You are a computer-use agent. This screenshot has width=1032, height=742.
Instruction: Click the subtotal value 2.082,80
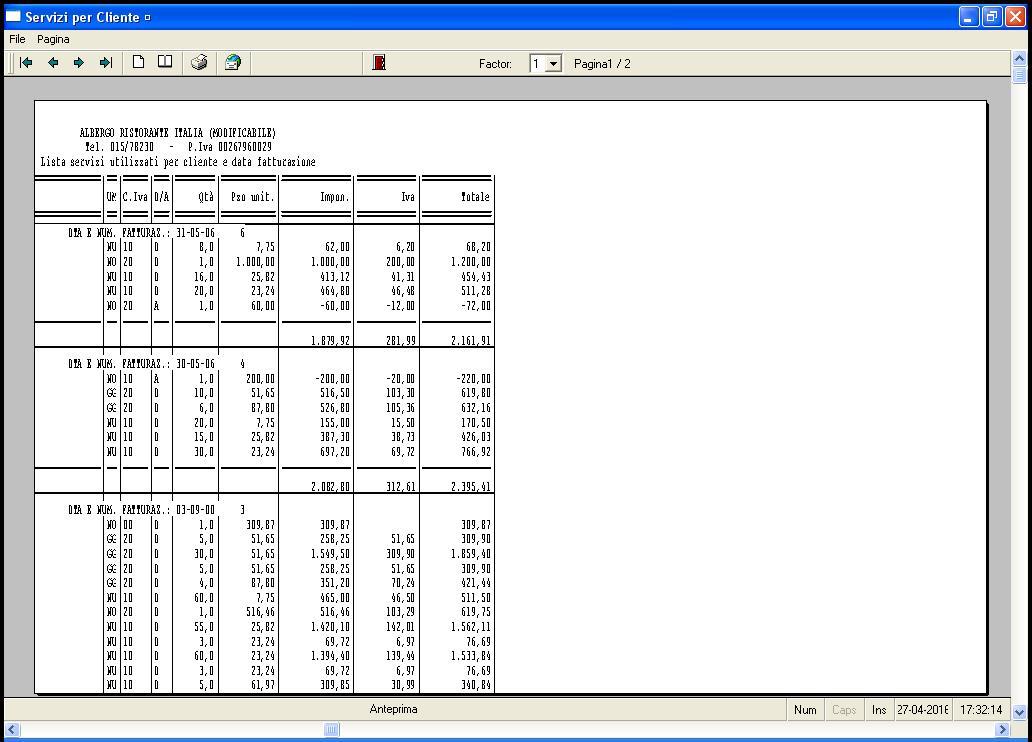pos(330,487)
